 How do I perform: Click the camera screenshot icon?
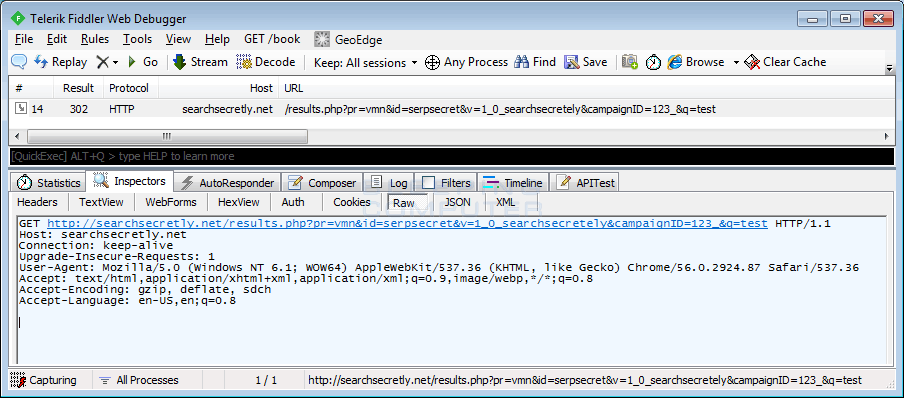pos(630,62)
